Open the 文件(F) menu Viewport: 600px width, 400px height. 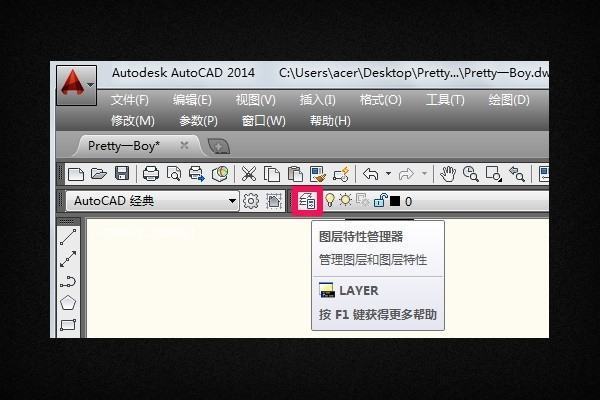point(129,100)
